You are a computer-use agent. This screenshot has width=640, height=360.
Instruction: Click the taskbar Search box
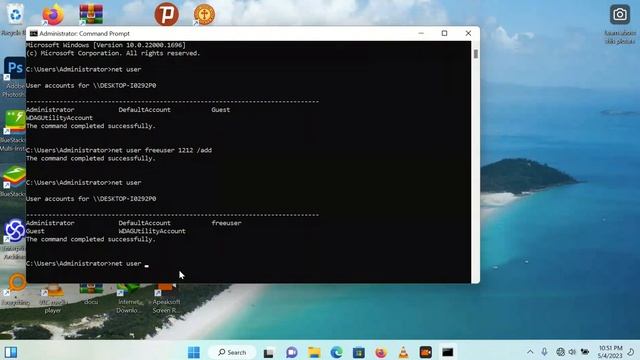(232, 352)
